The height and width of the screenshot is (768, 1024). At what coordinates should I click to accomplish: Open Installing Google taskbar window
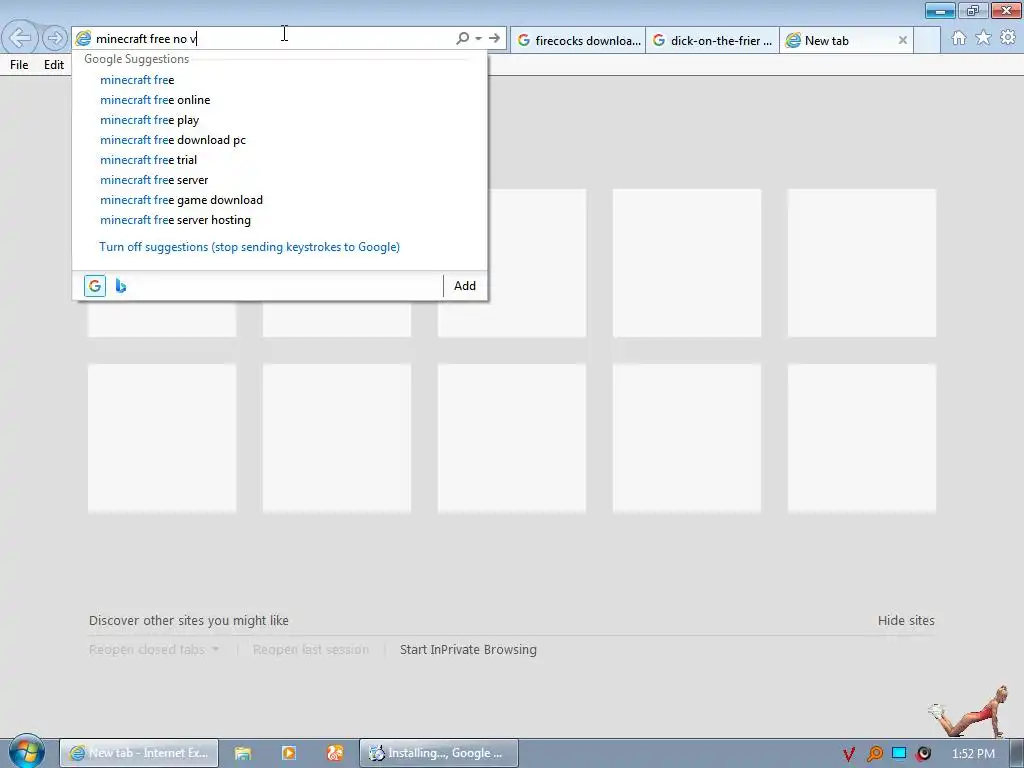[x=439, y=753]
